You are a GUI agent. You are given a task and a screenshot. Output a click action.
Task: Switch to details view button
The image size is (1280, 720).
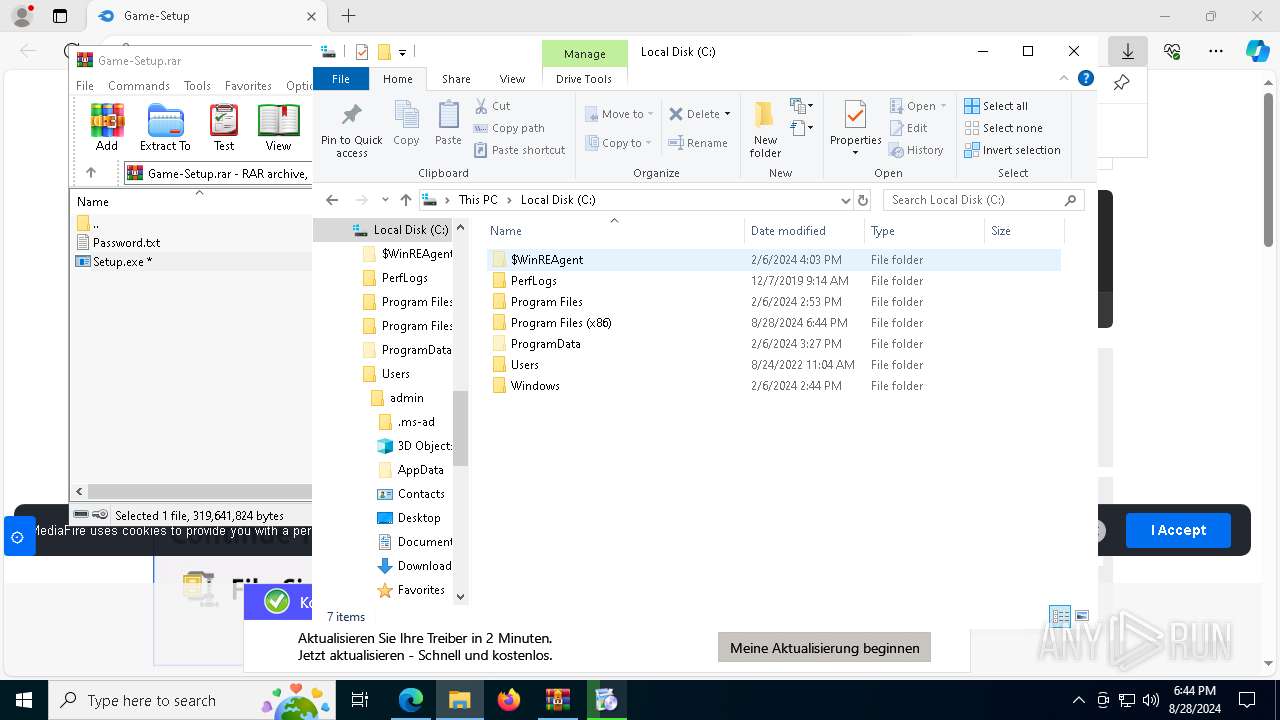(1060, 617)
